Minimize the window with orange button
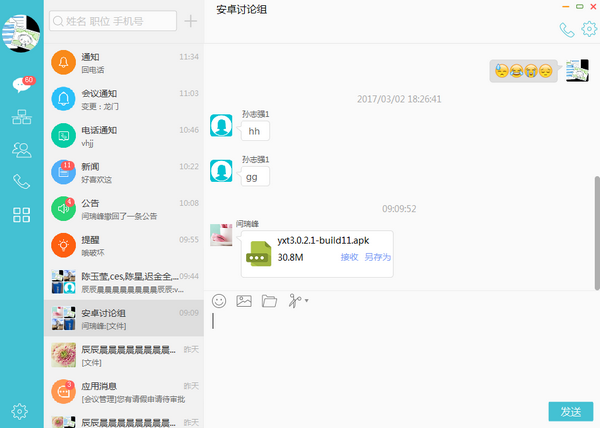Image resolution: width=600 pixels, height=428 pixels. pyautogui.click(x=566, y=7)
